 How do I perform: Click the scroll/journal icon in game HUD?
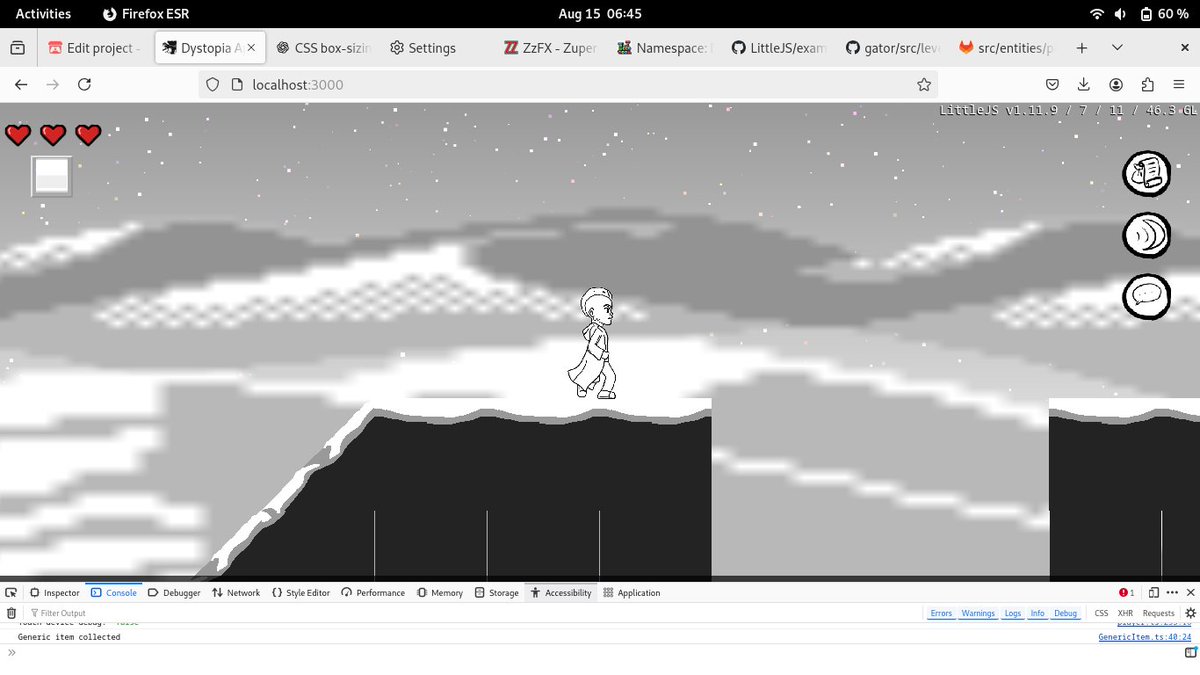coord(1147,173)
